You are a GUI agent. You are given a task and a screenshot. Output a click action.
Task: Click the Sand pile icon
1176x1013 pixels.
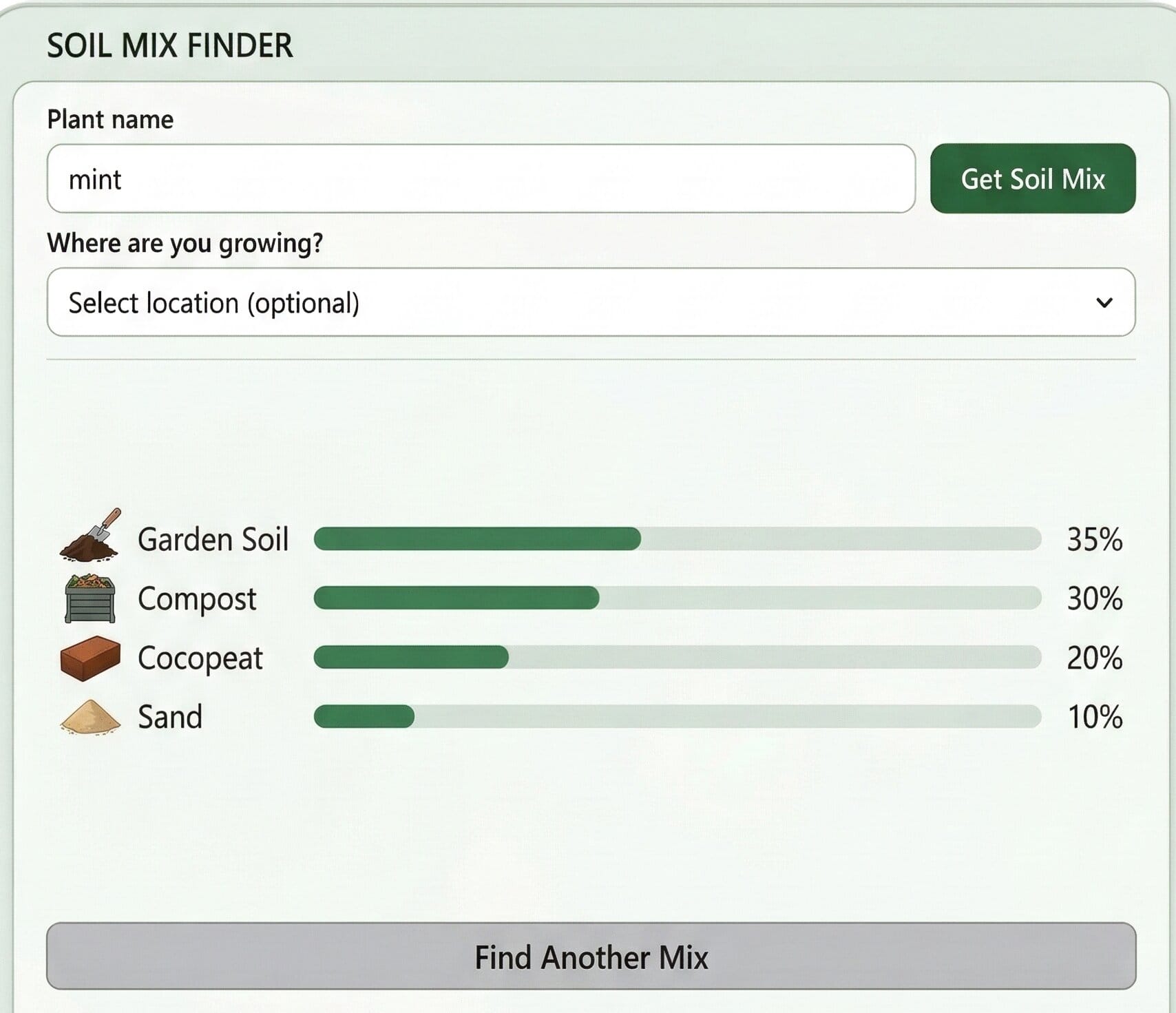click(90, 717)
